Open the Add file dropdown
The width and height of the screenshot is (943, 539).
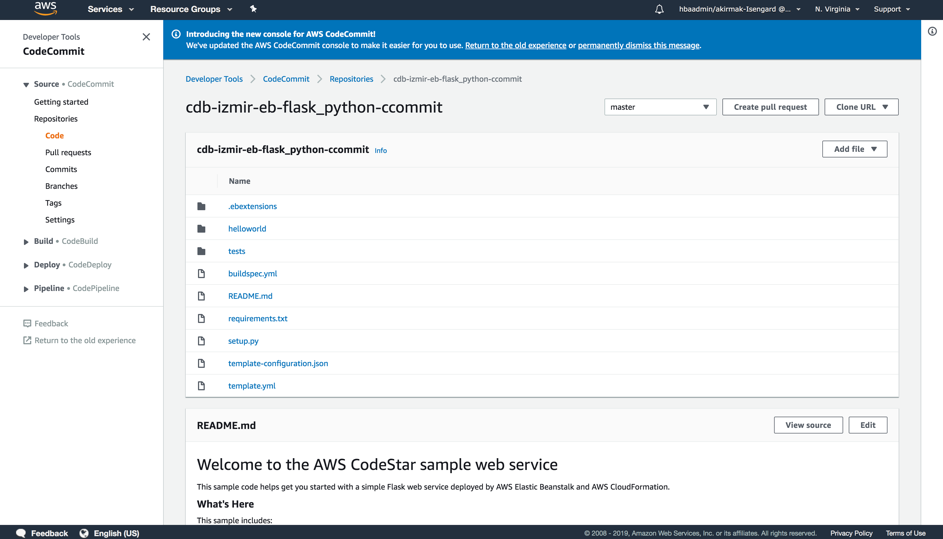(855, 149)
